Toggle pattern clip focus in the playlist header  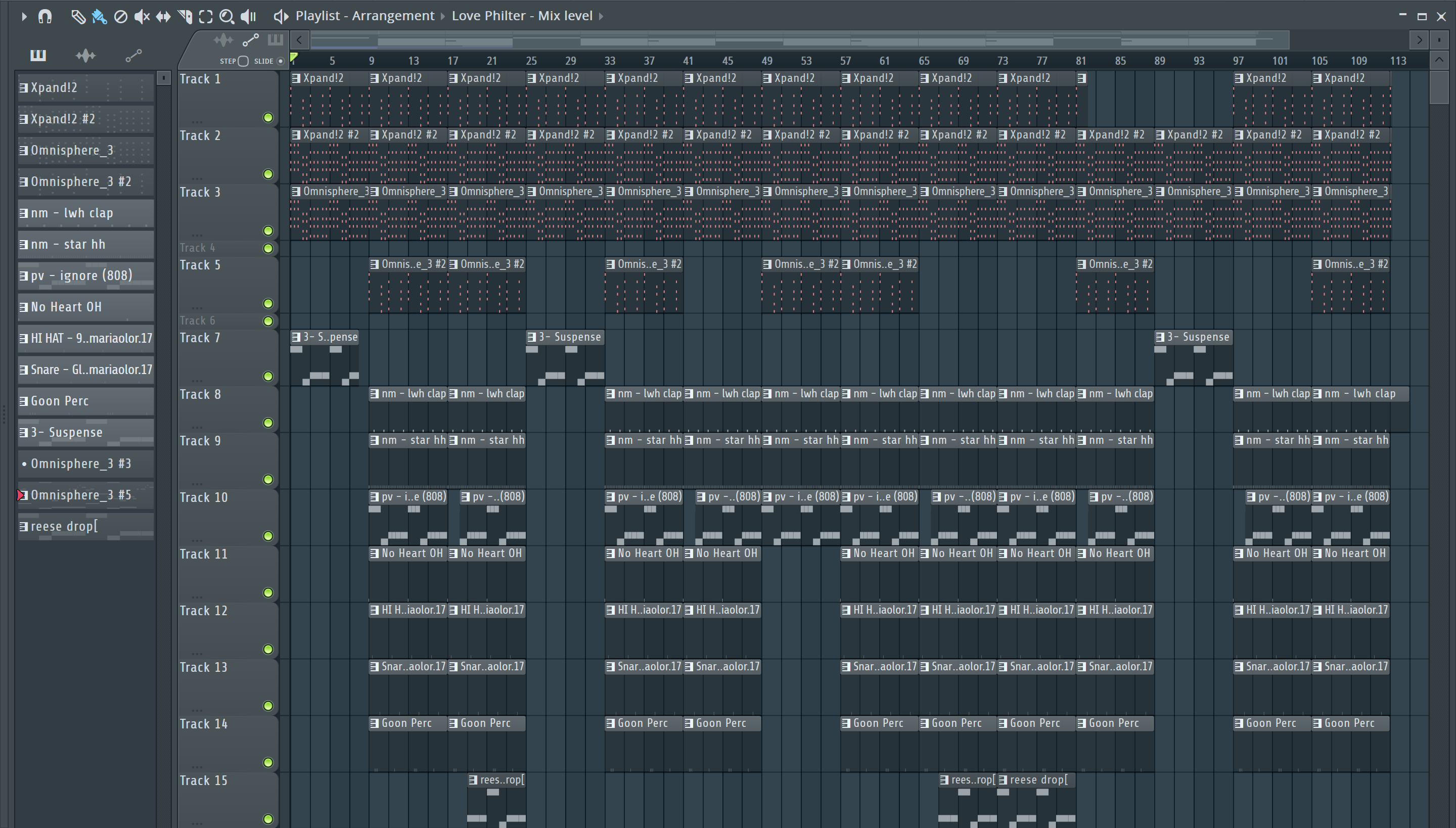275,39
